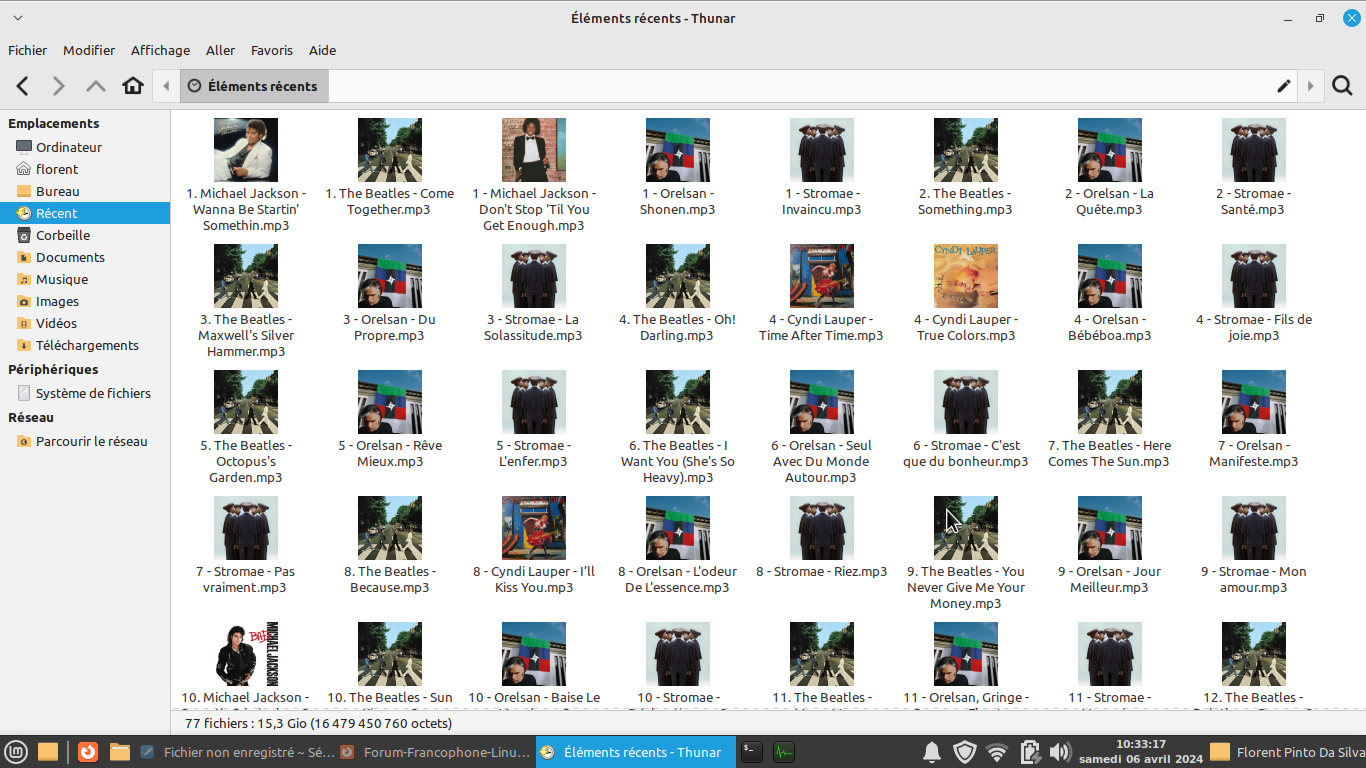Viewport: 1366px width, 768px height.
Task: Select Récent in the sidebar
Action: [85, 213]
